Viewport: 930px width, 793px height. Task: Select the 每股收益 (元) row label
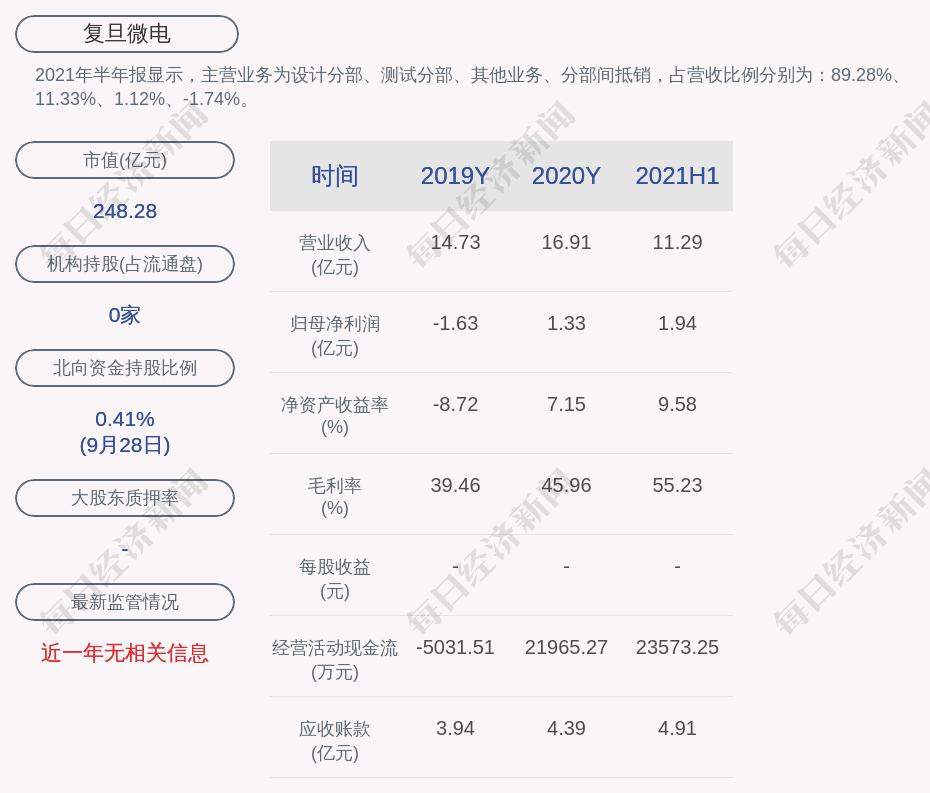point(335,579)
